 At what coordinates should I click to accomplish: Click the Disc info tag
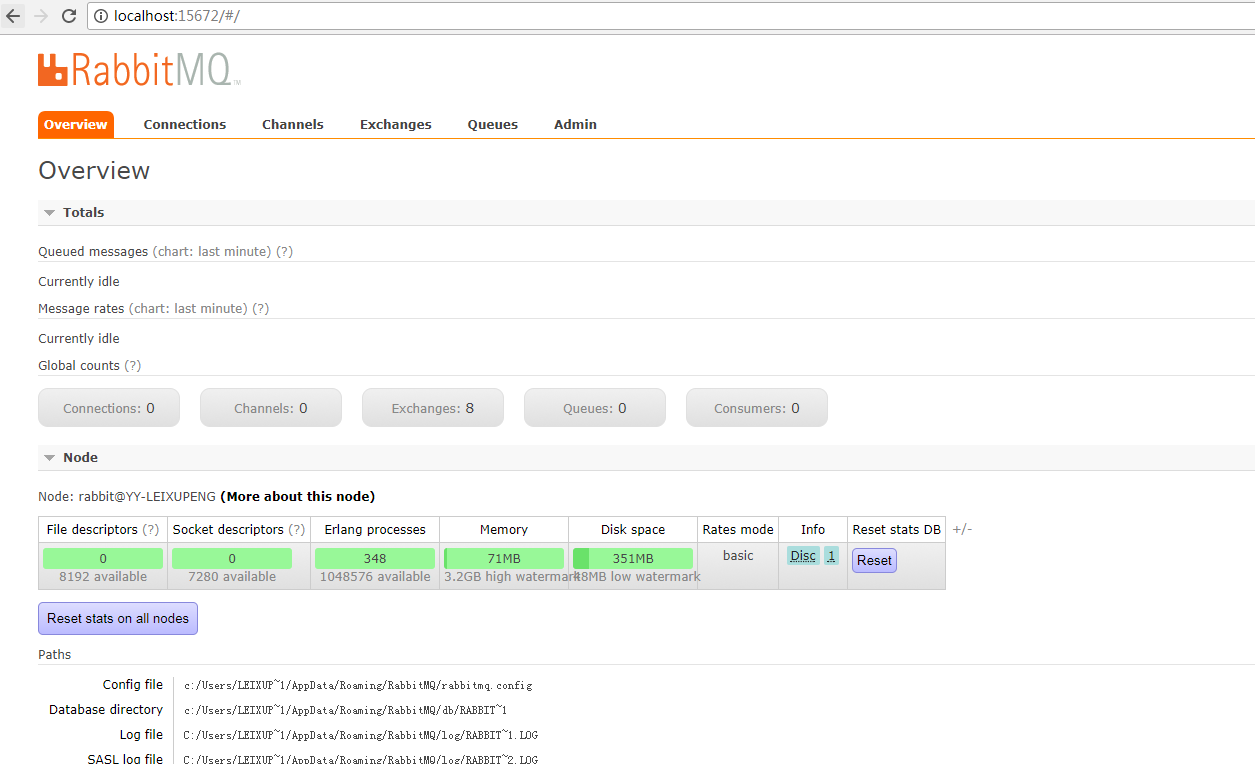coord(803,556)
